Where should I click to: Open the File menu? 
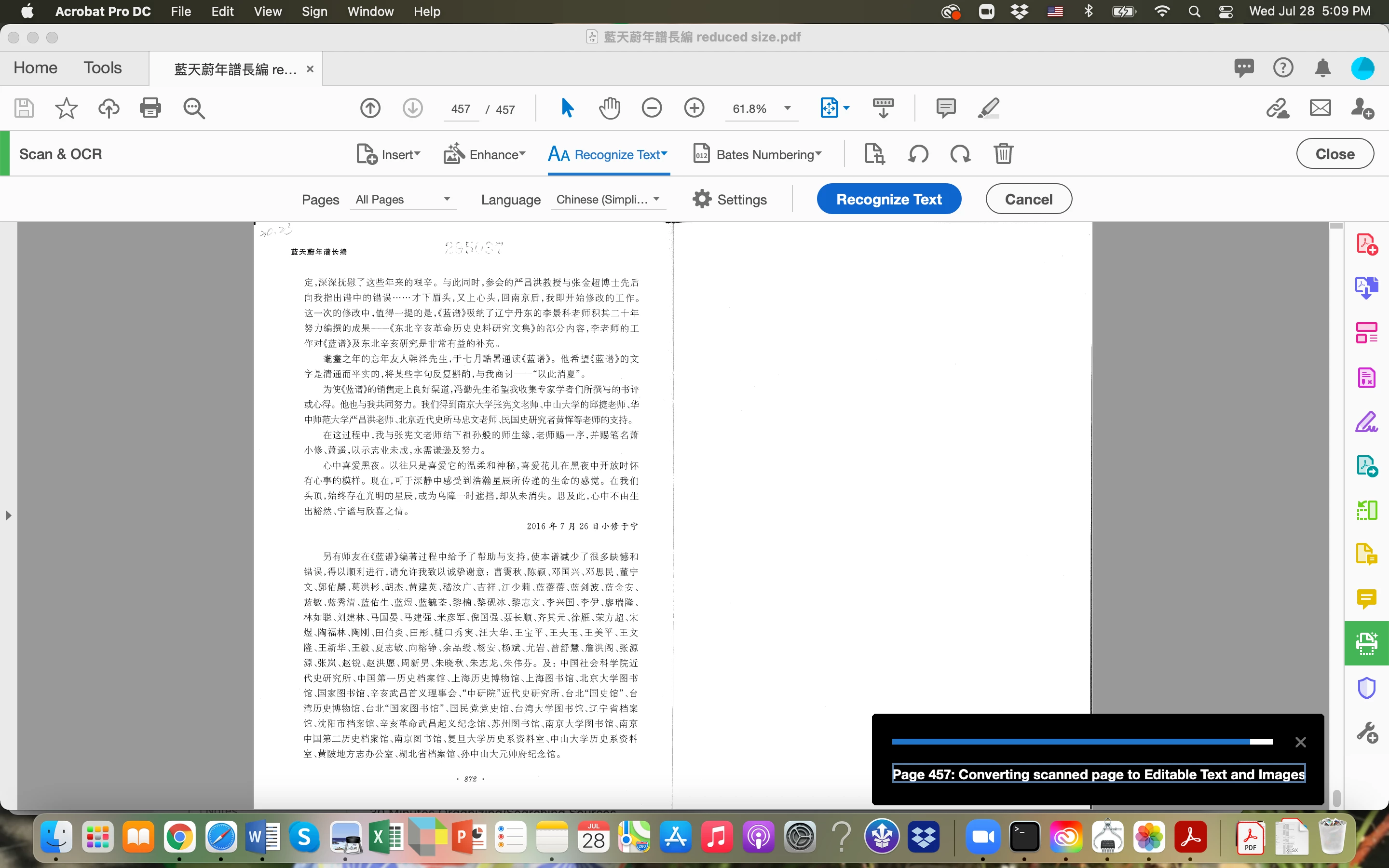[181, 12]
